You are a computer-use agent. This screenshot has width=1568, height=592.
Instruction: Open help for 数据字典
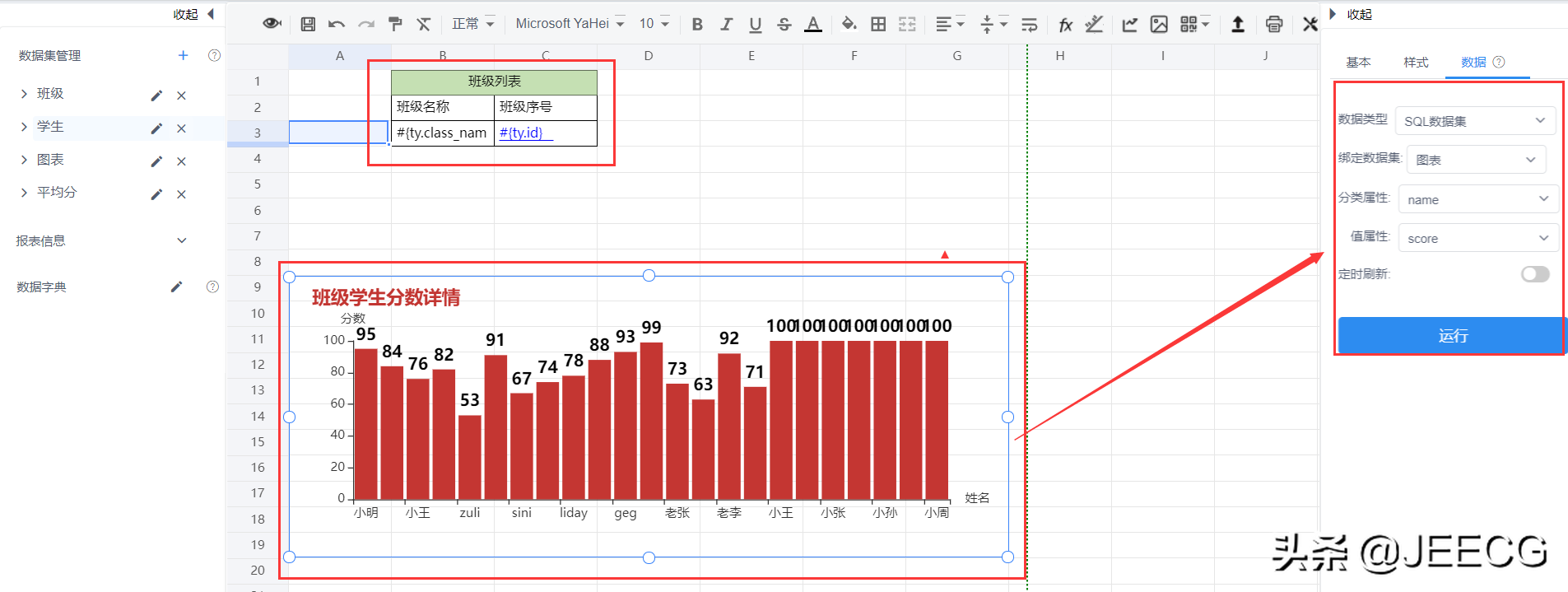pyautogui.click(x=212, y=287)
